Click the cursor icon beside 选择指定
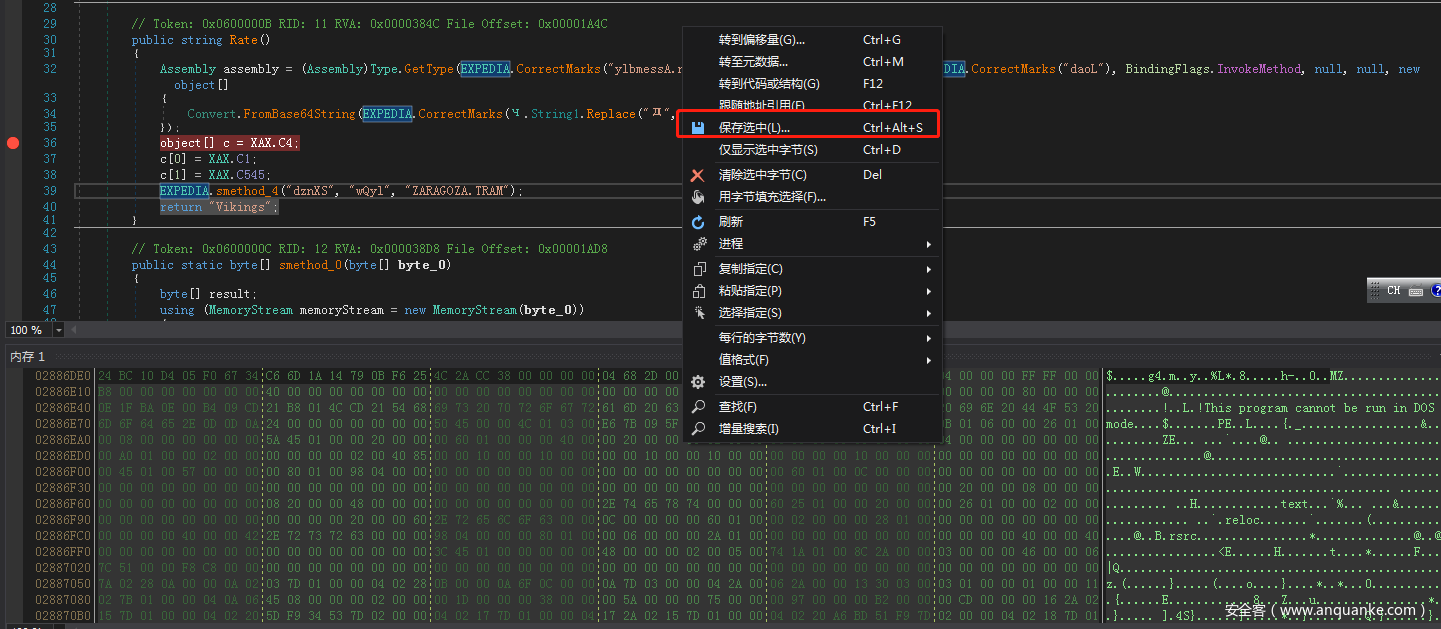 [x=698, y=313]
